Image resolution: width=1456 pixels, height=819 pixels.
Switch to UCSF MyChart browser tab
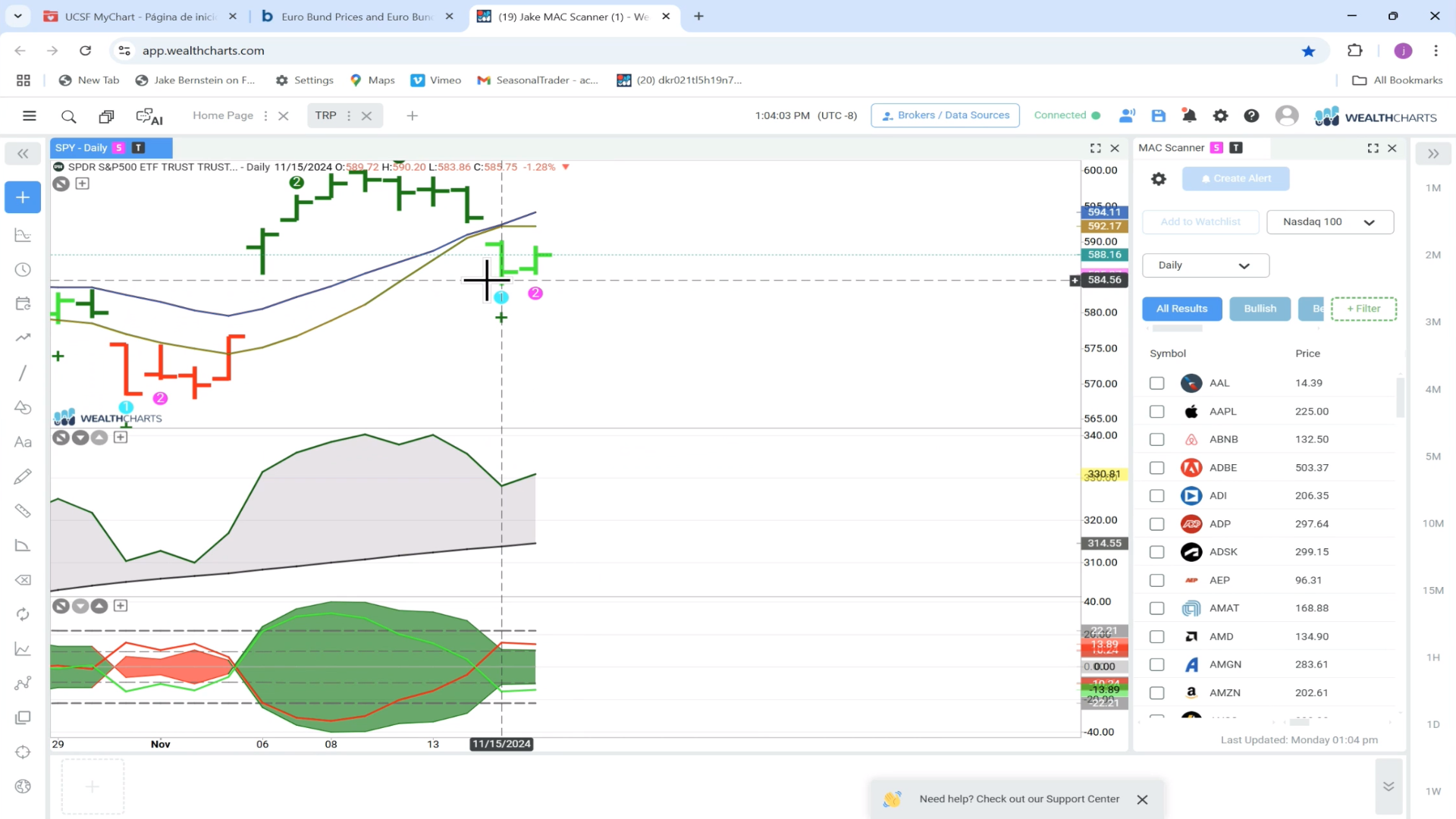tap(140, 16)
